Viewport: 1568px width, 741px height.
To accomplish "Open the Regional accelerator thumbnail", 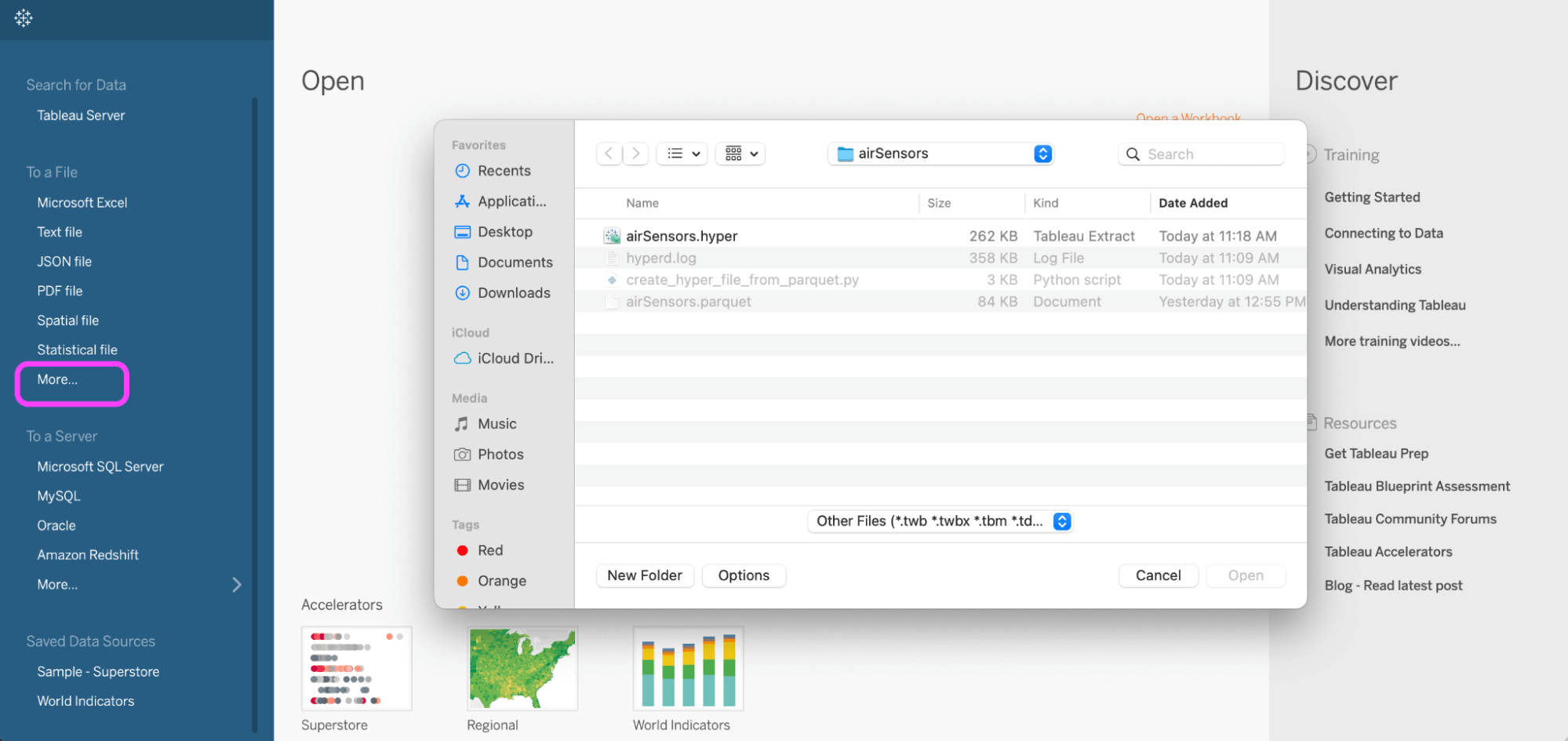I will [x=522, y=669].
